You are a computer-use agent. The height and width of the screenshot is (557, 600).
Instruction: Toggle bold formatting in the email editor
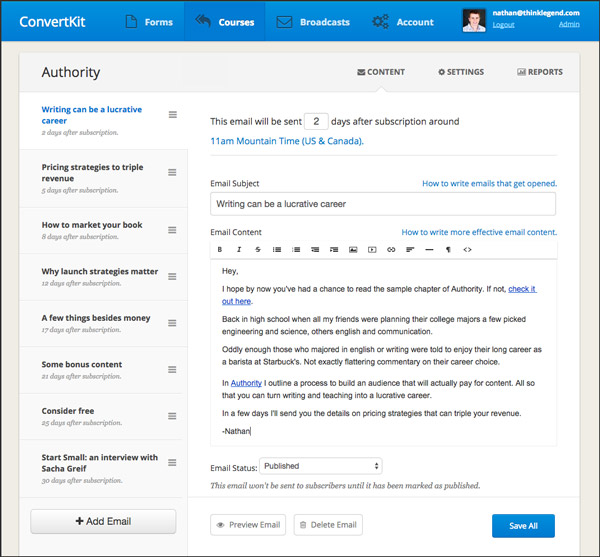click(x=220, y=249)
